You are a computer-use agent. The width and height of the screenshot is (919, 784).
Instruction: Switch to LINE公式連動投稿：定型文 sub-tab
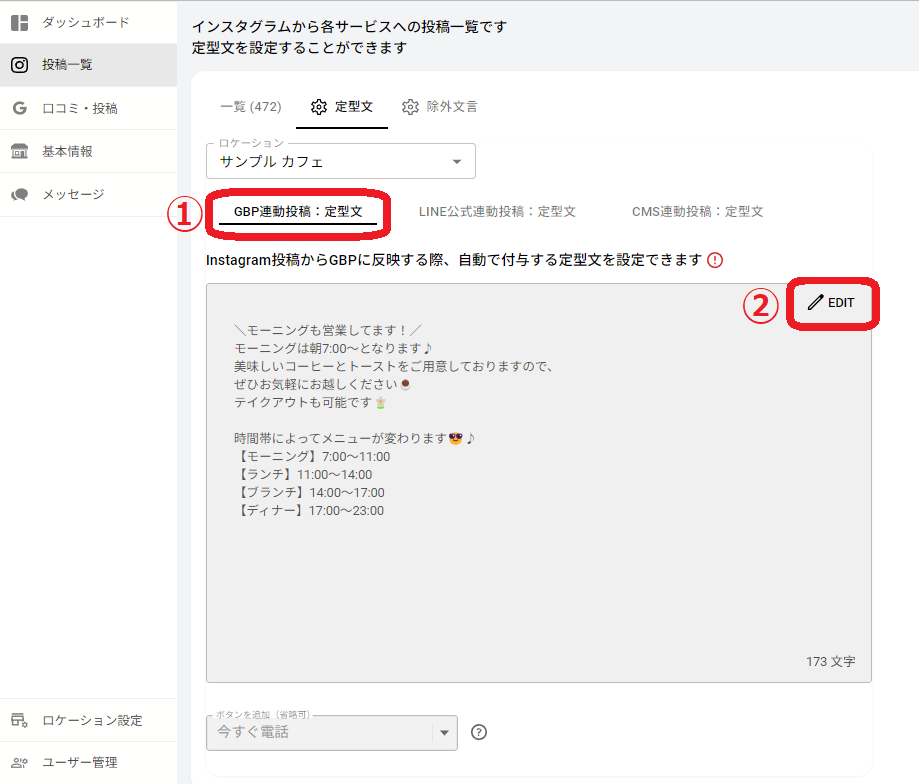tap(497, 212)
